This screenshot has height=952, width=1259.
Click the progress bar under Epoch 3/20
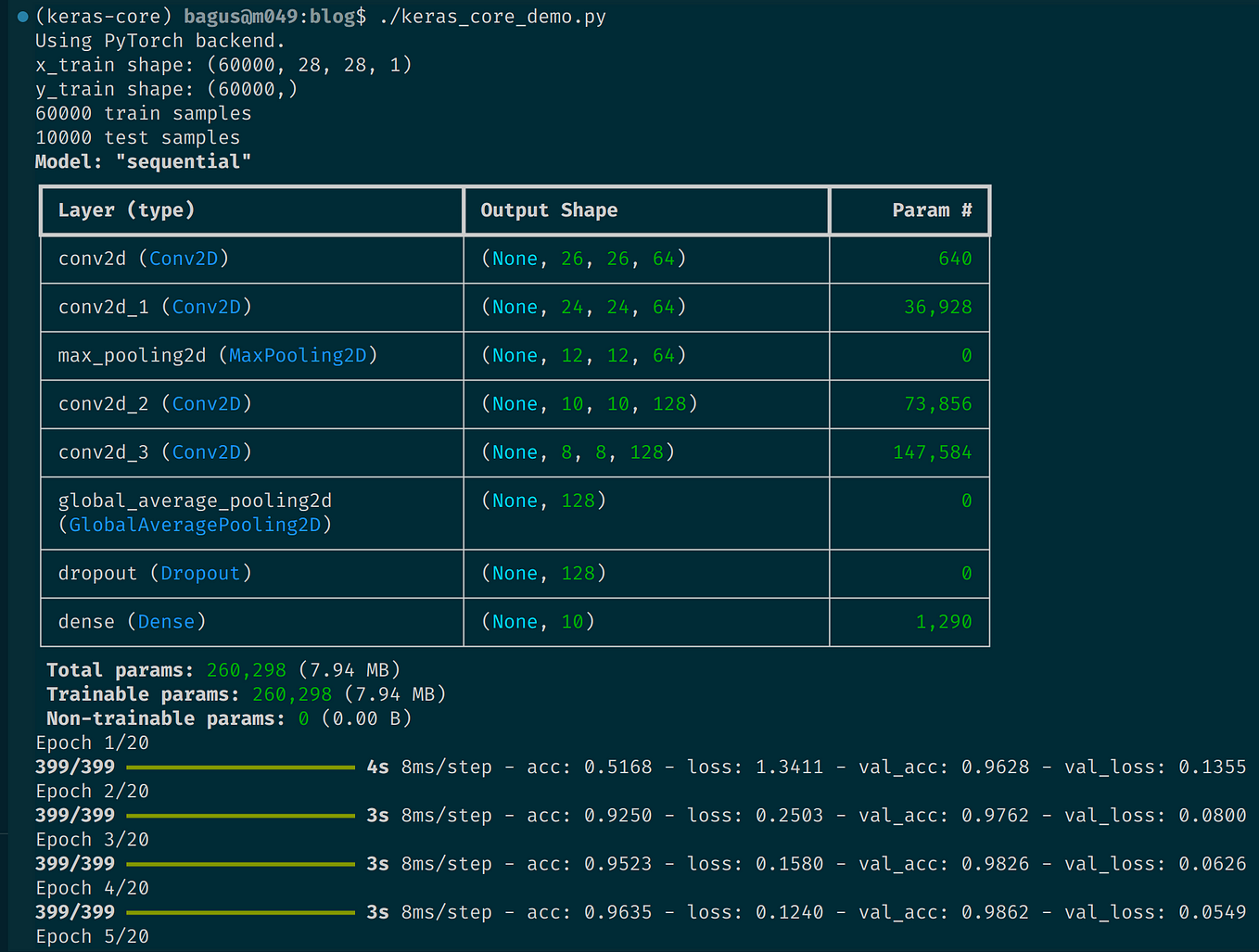pyautogui.click(x=240, y=864)
